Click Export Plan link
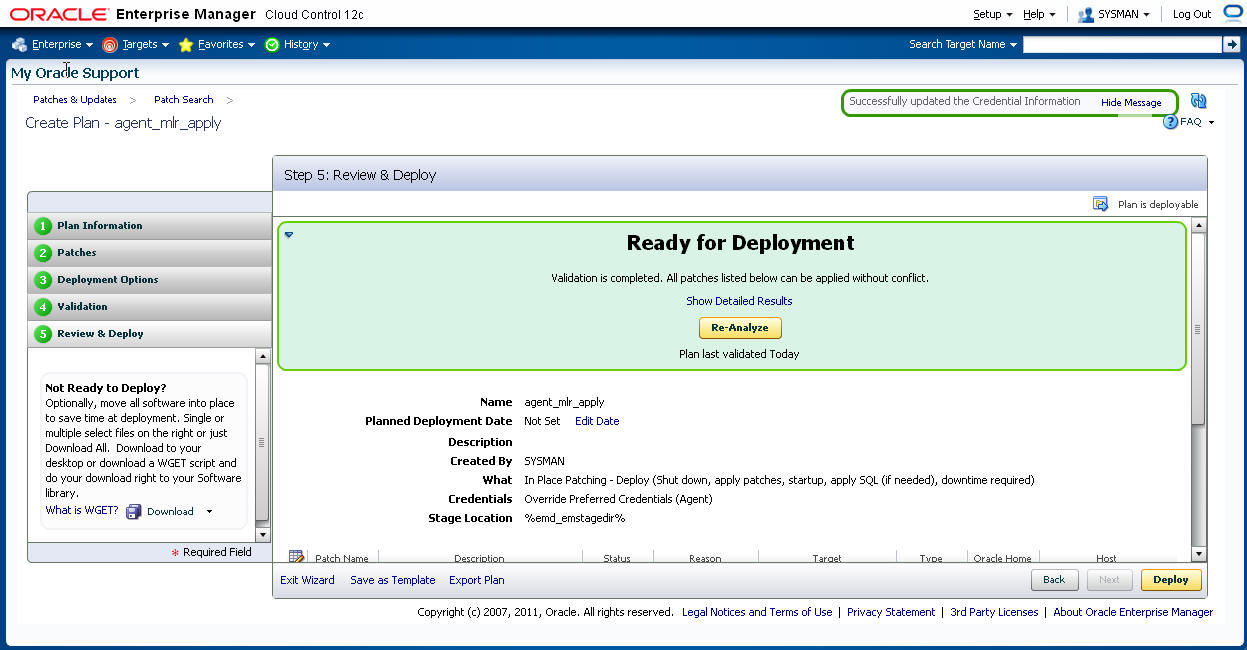The width and height of the screenshot is (1247, 650). [x=477, y=580]
